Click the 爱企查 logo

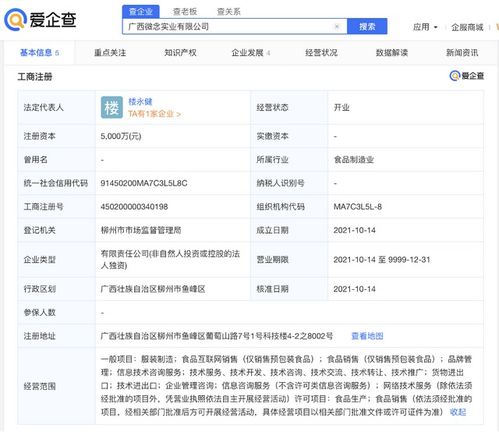(40, 19)
